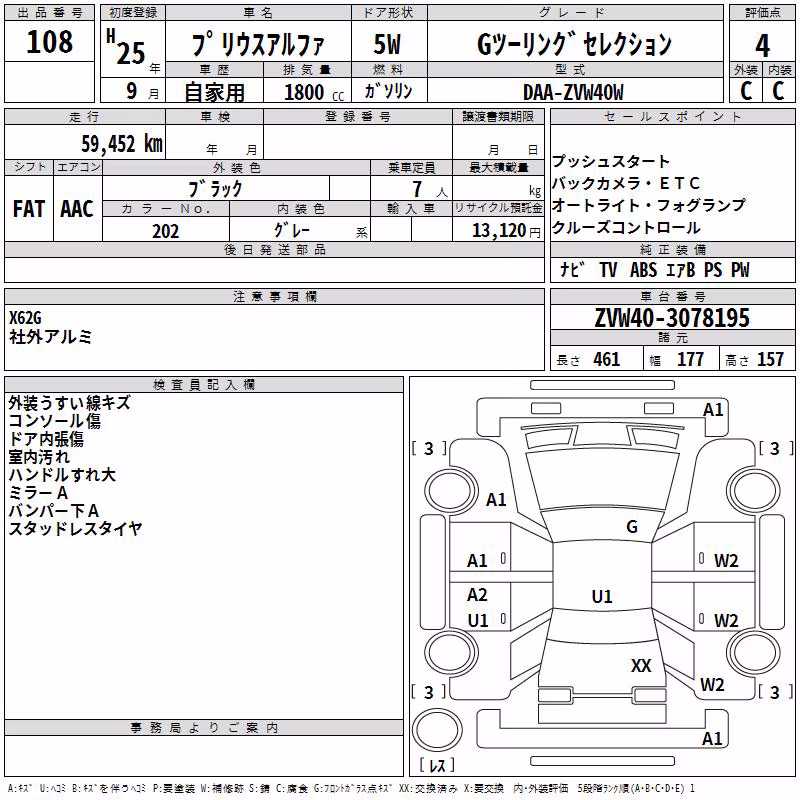
Task: Select displacement value 1800 cc
Action: coord(314,92)
